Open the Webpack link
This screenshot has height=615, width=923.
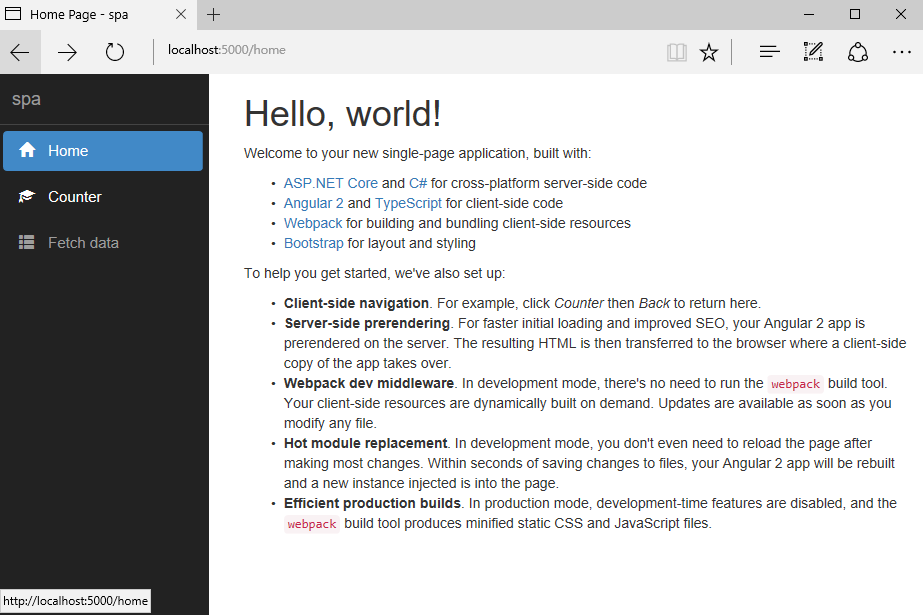click(313, 223)
